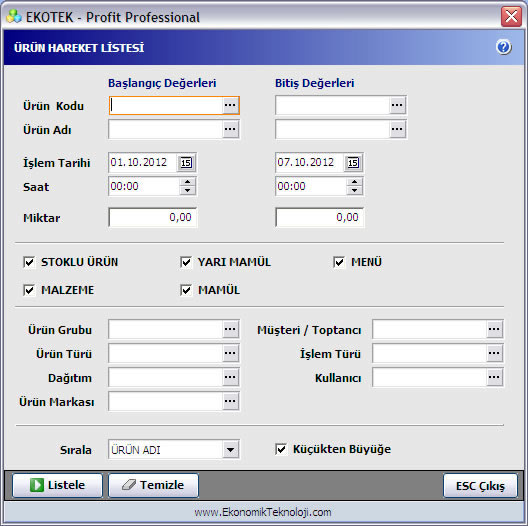Click Bitiş Değerleri heading text
Viewport: 528px width, 526px height.
(x=315, y=83)
